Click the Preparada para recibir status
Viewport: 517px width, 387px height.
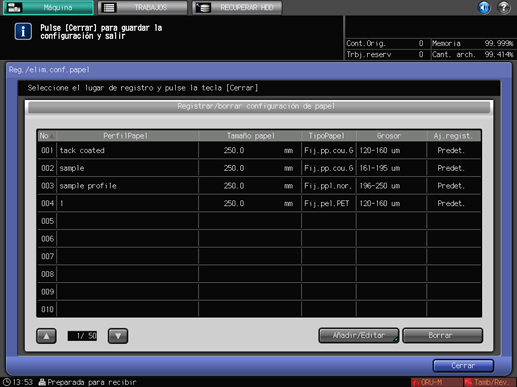coord(87,382)
